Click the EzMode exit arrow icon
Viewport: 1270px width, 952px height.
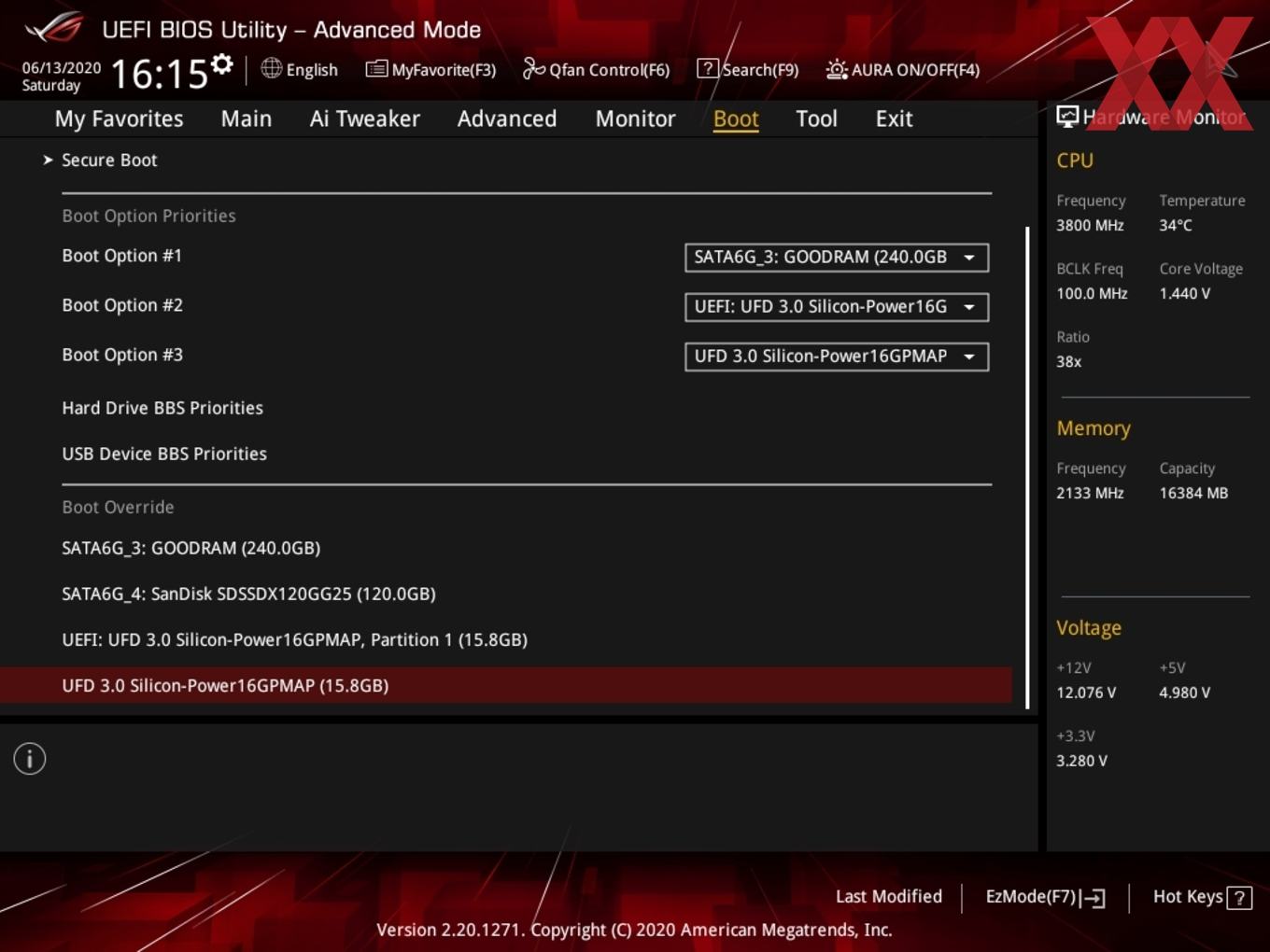1094,898
